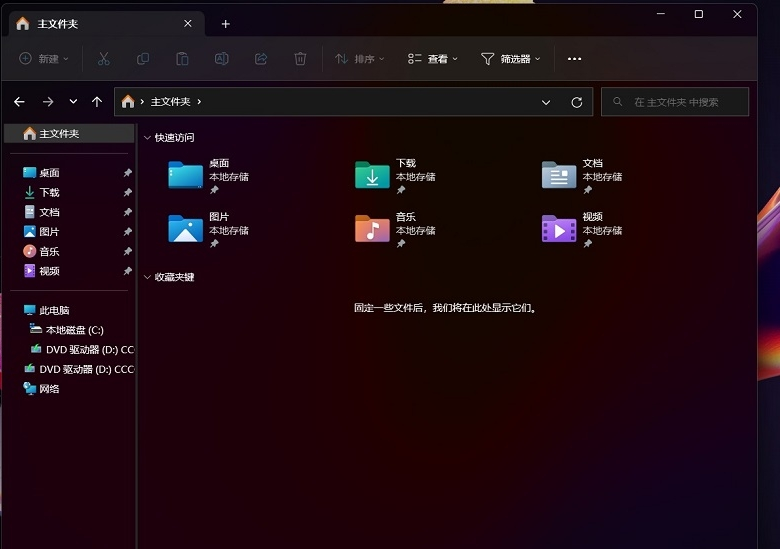Click pin icon next to sidebar 视频

click(127, 271)
